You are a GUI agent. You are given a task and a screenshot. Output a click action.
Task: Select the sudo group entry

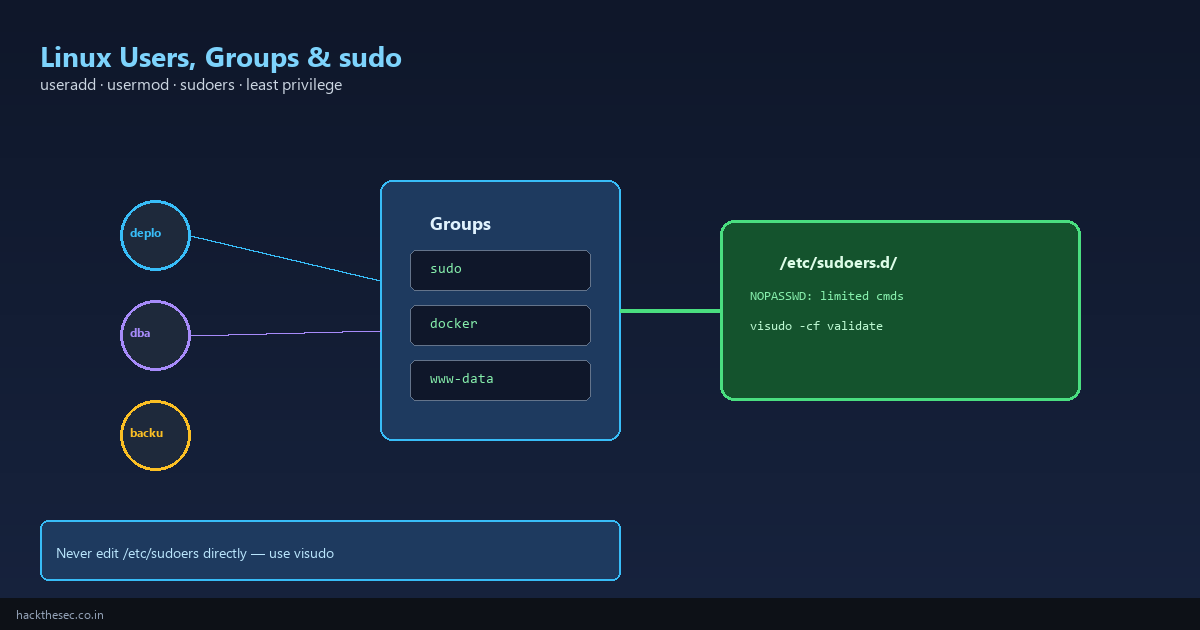pos(500,270)
